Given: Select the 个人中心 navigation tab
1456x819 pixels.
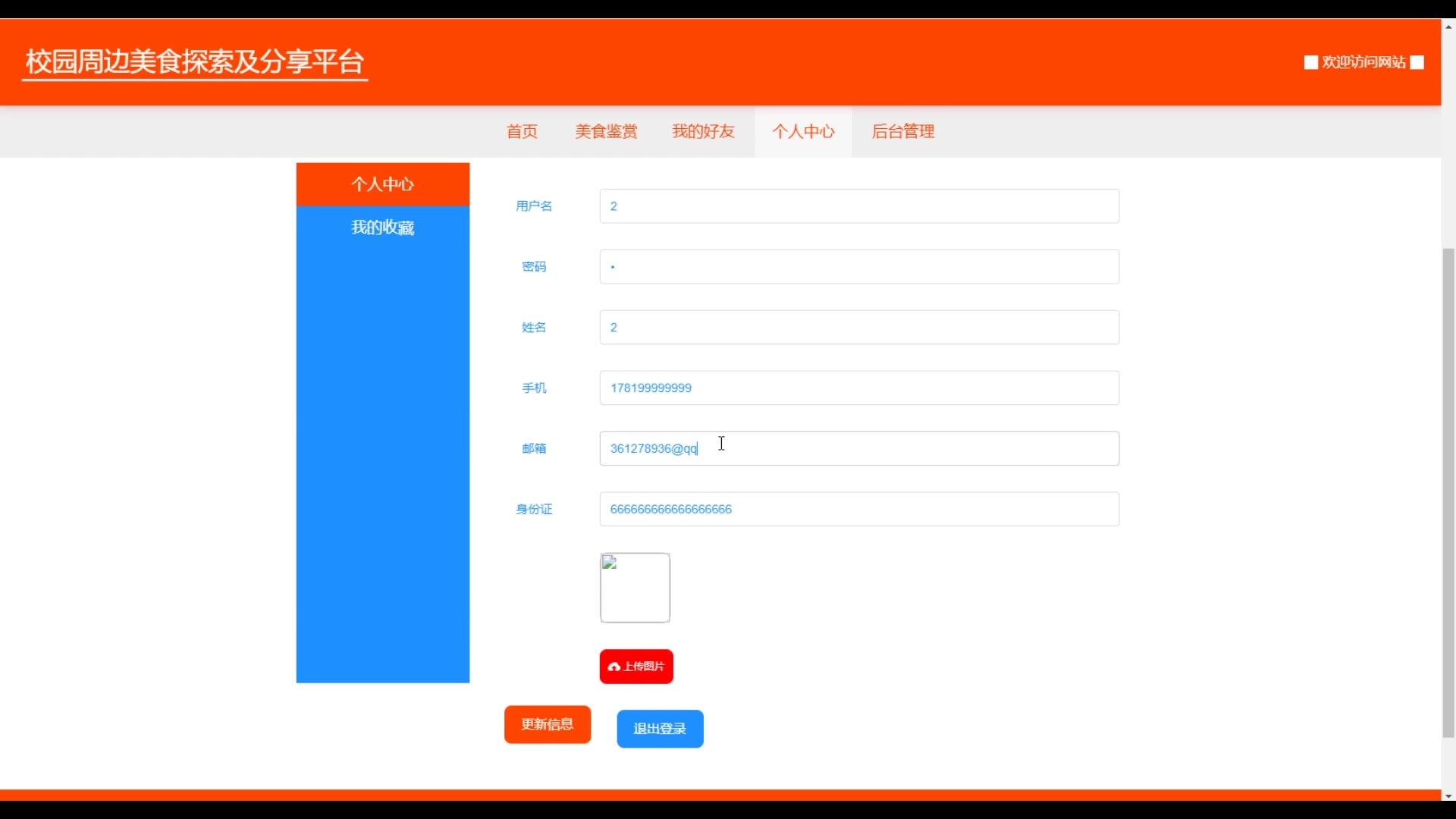Looking at the screenshot, I should click(803, 132).
